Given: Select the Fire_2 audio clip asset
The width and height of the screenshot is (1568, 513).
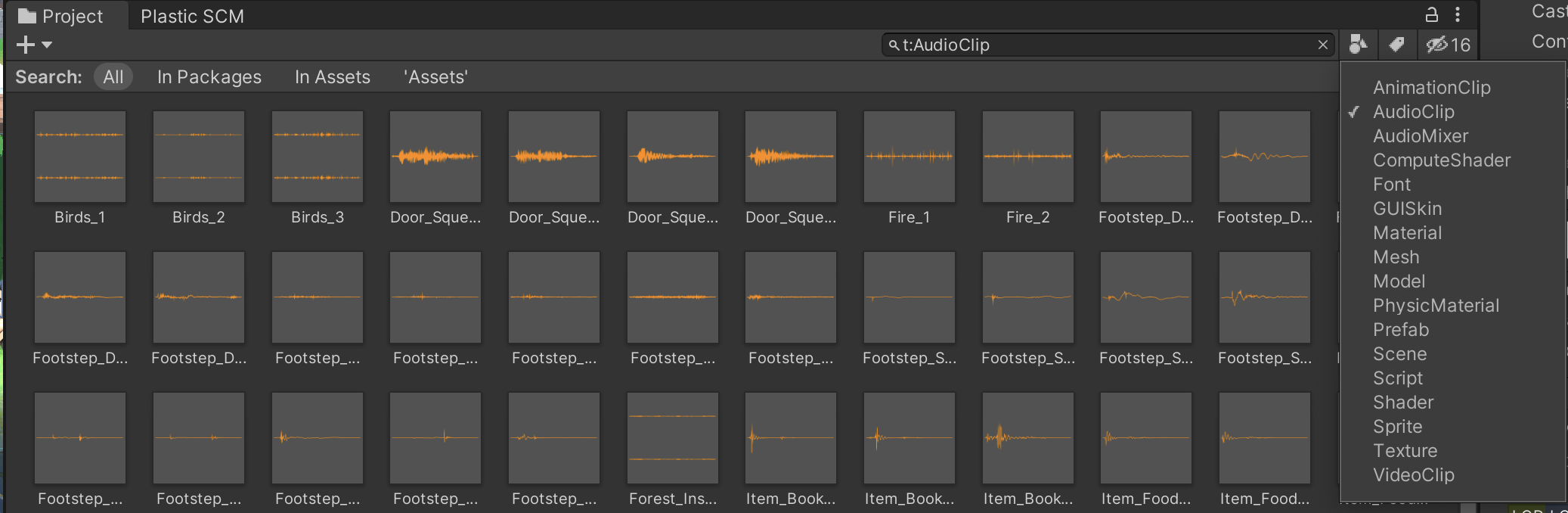Looking at the screenshot, I should click(x=1027, y=157).
